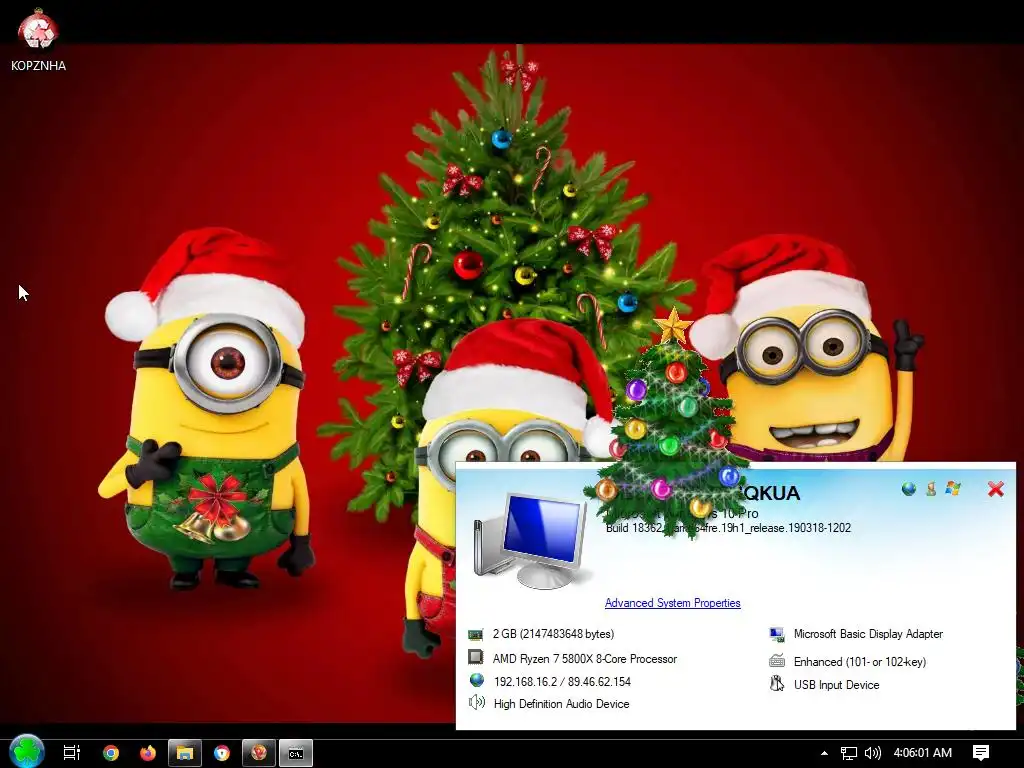Screen dimensions: 1024x768
Task: Click the user figure icon in the info header
Action: click(931, 488)
